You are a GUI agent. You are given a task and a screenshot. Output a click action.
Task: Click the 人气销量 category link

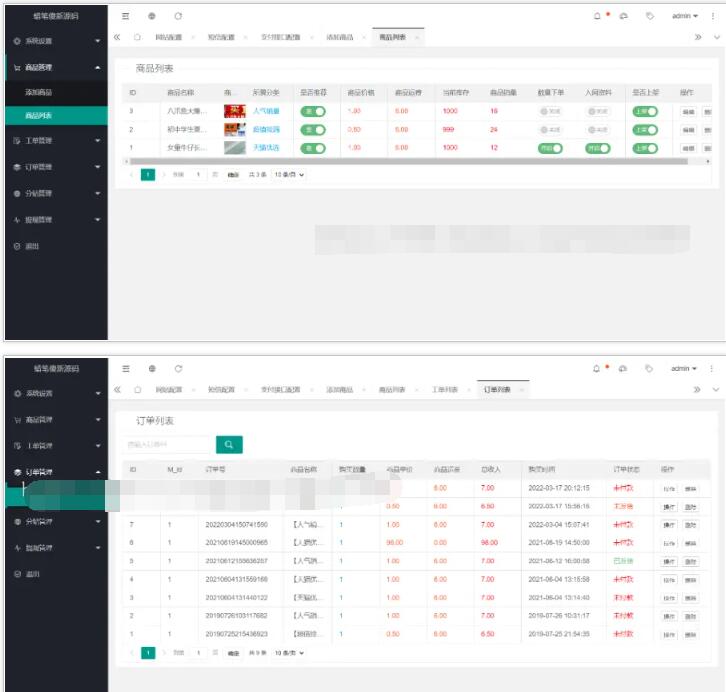click(x=266, y=111)
